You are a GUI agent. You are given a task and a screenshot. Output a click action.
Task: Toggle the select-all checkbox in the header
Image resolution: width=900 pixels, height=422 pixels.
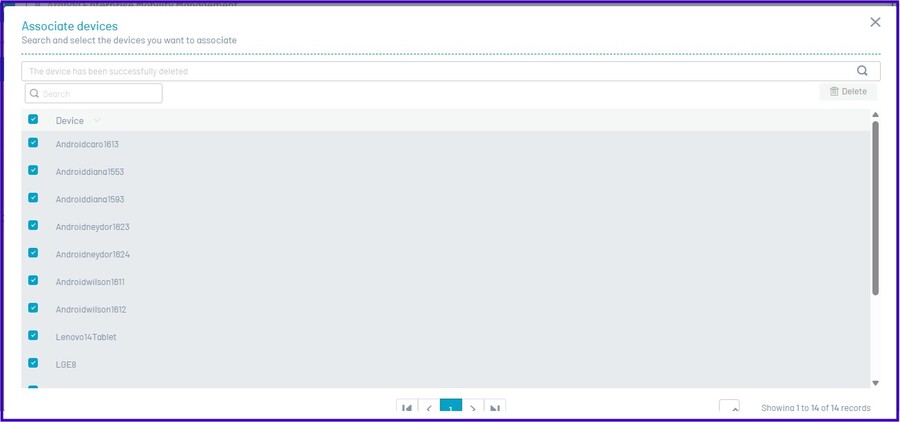[x=33, y=119]
